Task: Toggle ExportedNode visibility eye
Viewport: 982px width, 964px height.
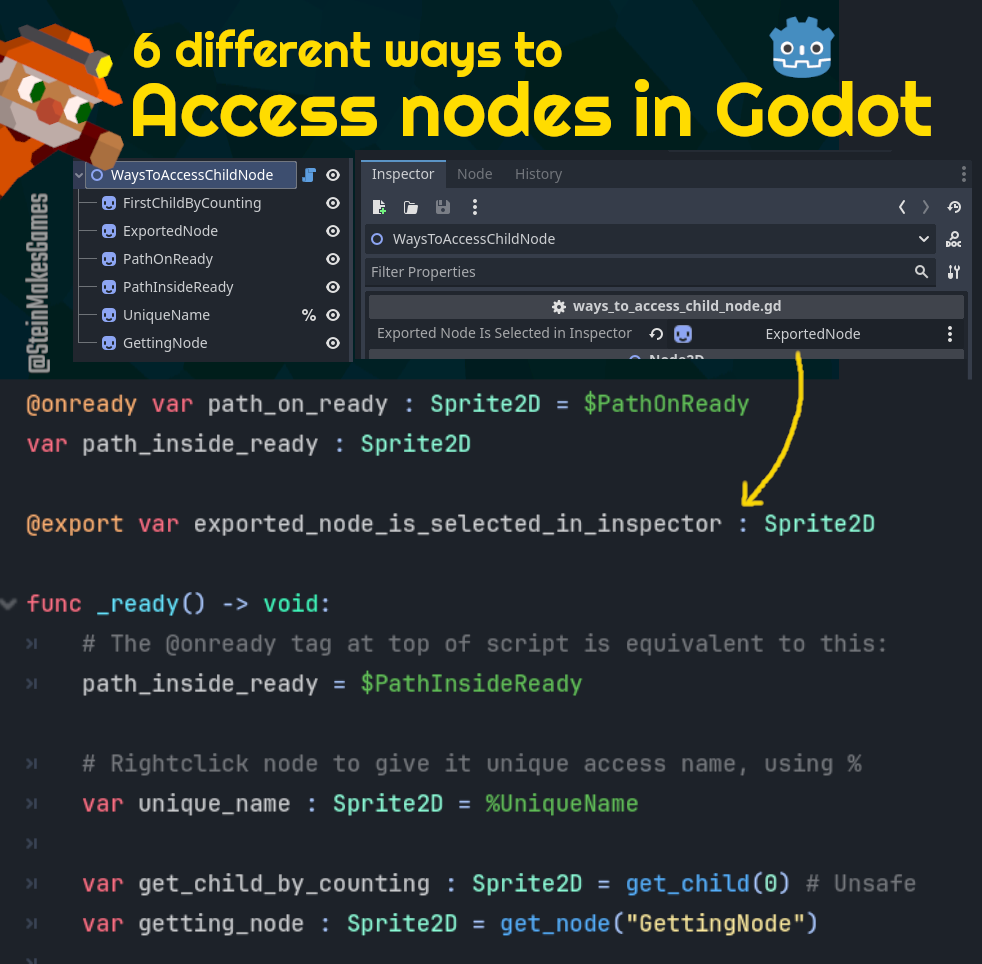Action: point(333,231)
